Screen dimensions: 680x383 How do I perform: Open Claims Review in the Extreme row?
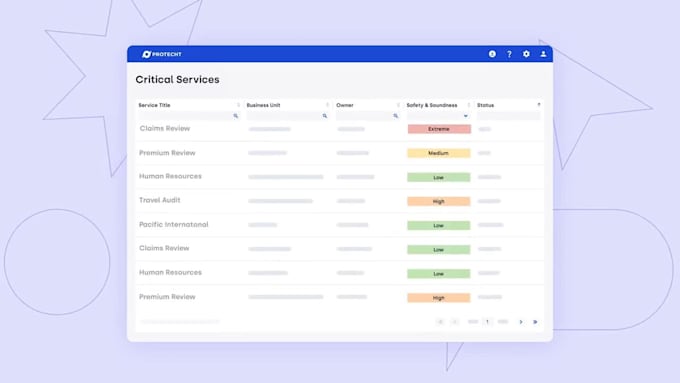point(165,128)
